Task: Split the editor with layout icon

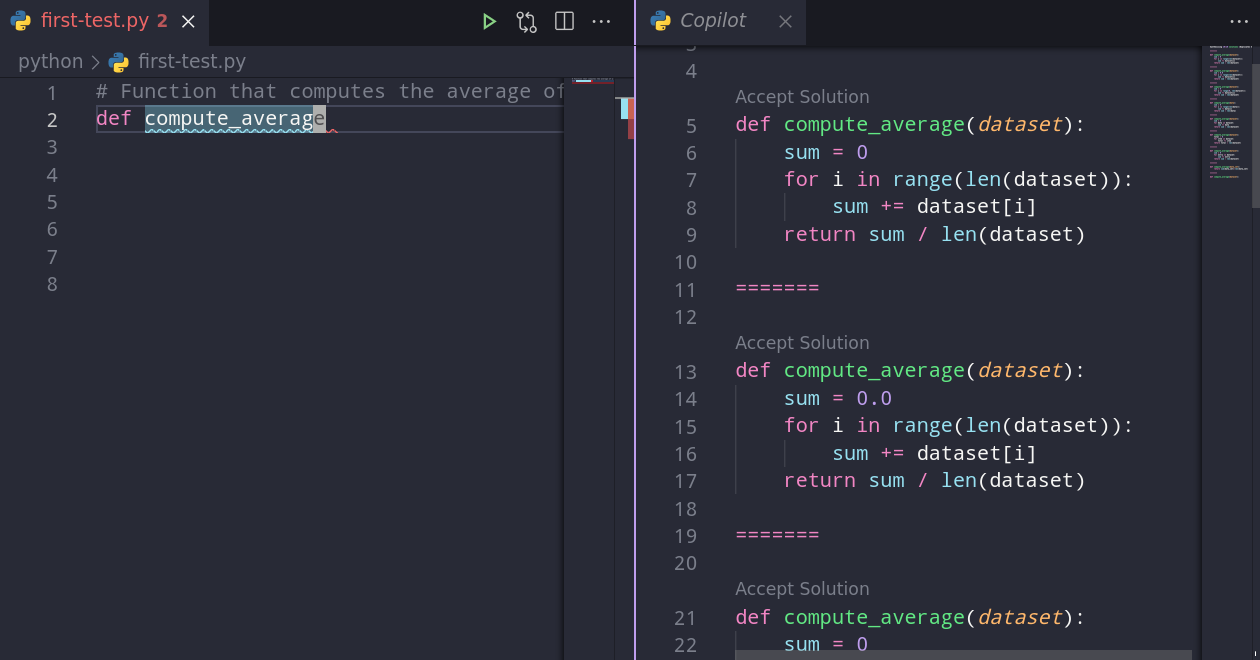Action: pos(564,21)
